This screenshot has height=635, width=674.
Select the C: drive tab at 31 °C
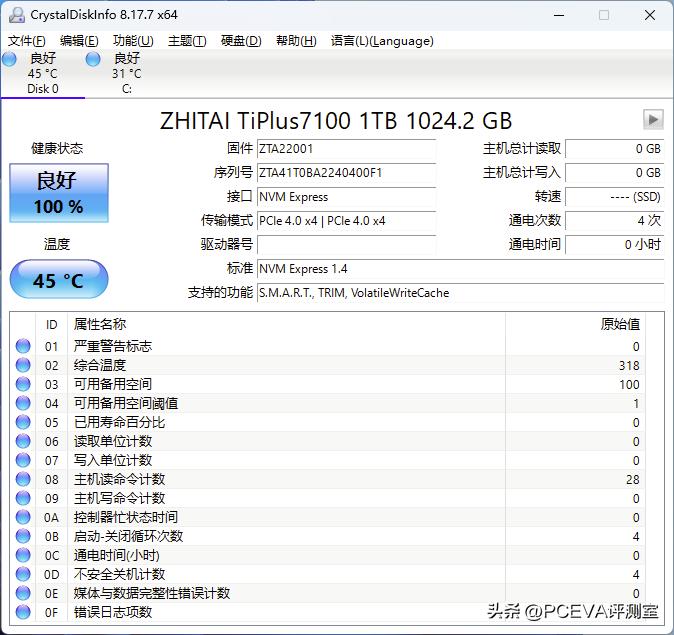coord(126,73)
